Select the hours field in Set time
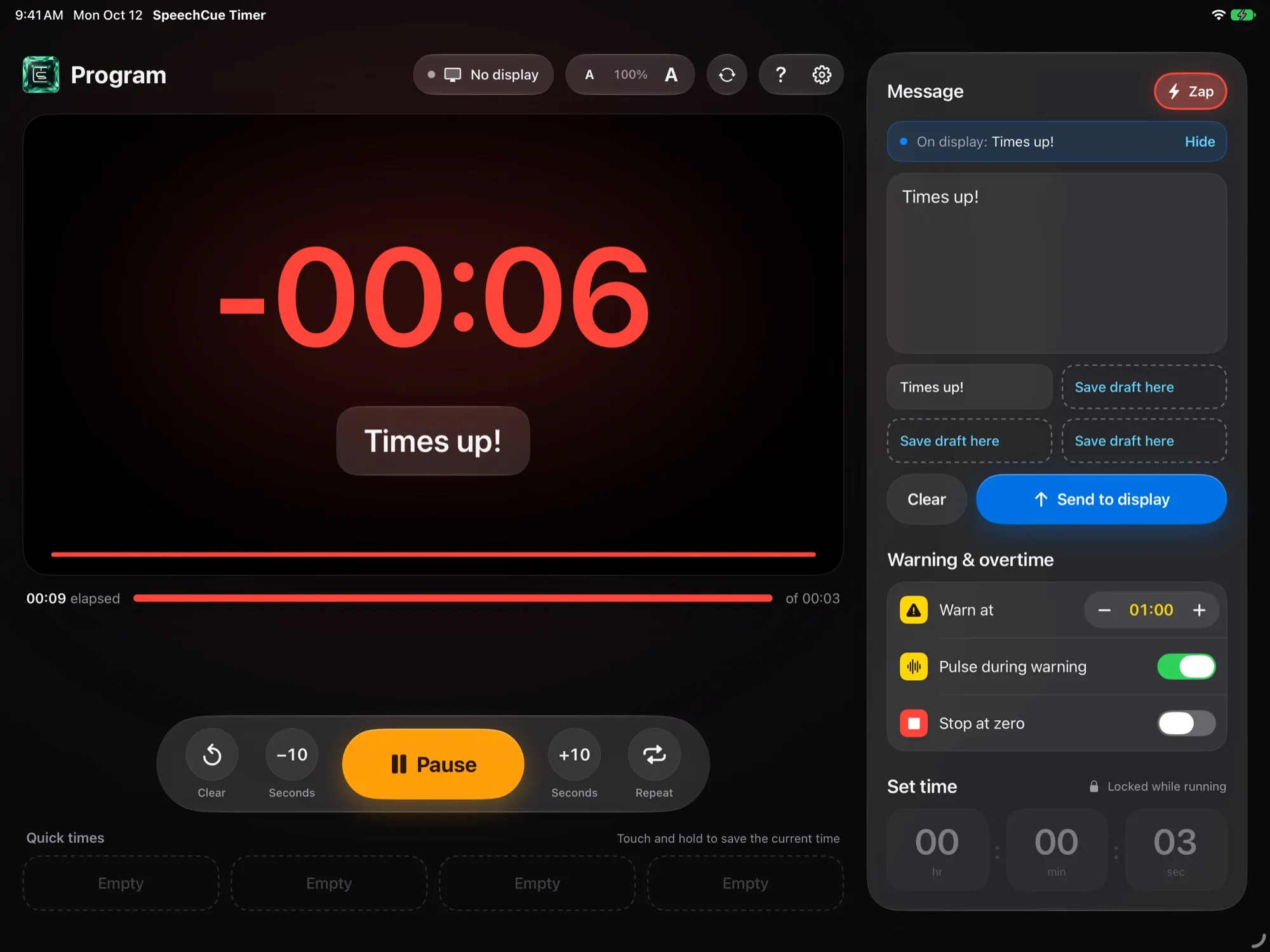Viewport: 1270px width, 952px height. 937,849
